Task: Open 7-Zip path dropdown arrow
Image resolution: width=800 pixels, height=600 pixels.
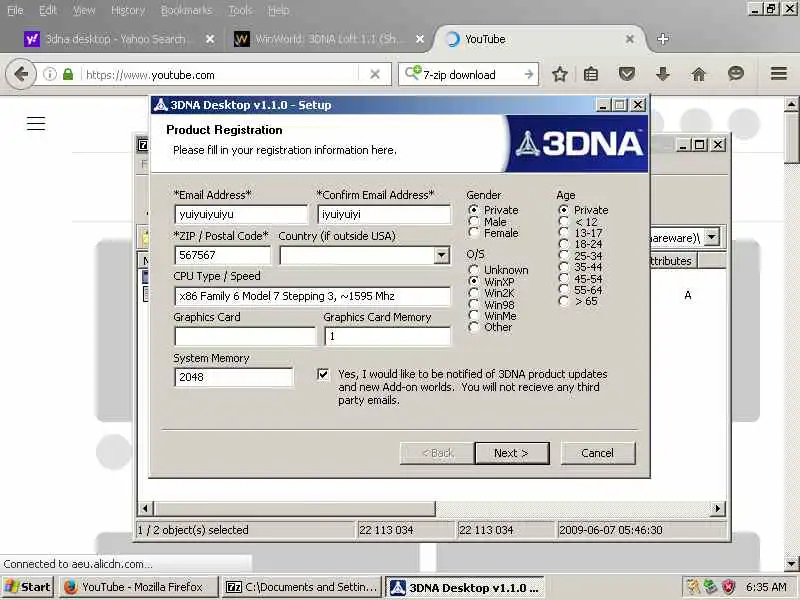Action: pos(712,237)
